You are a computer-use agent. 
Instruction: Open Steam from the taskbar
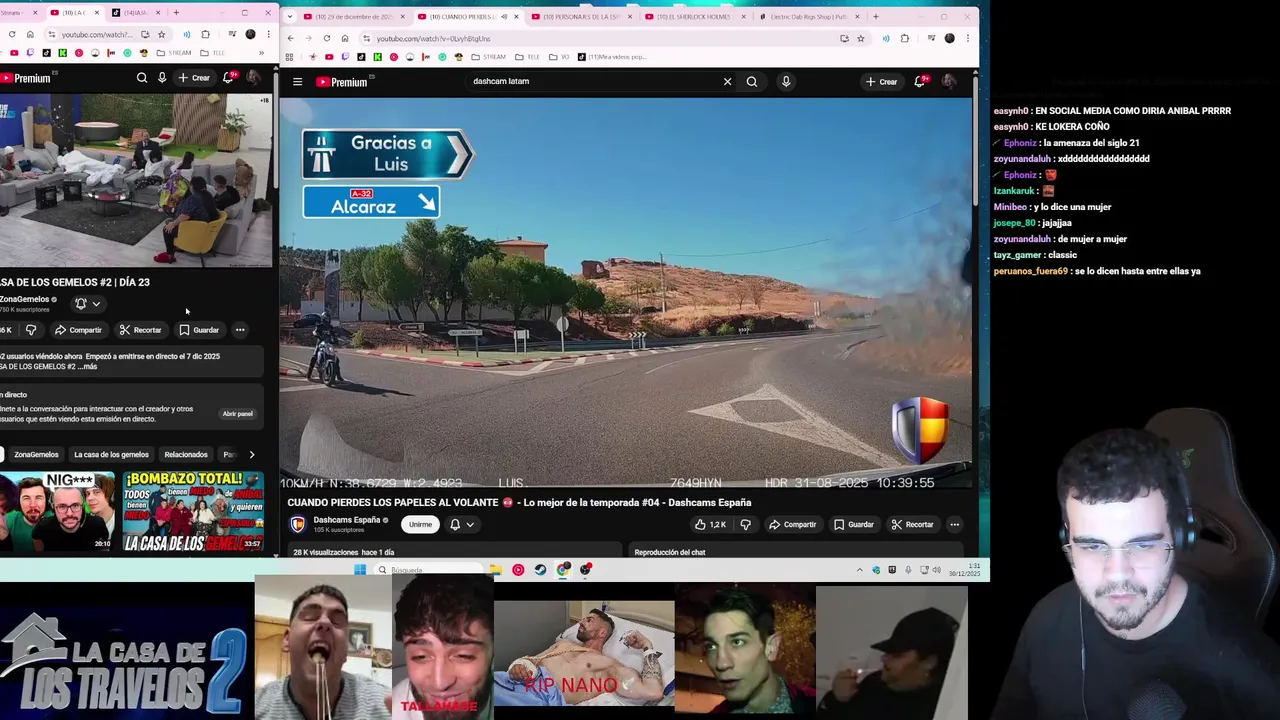click(540, 570)
